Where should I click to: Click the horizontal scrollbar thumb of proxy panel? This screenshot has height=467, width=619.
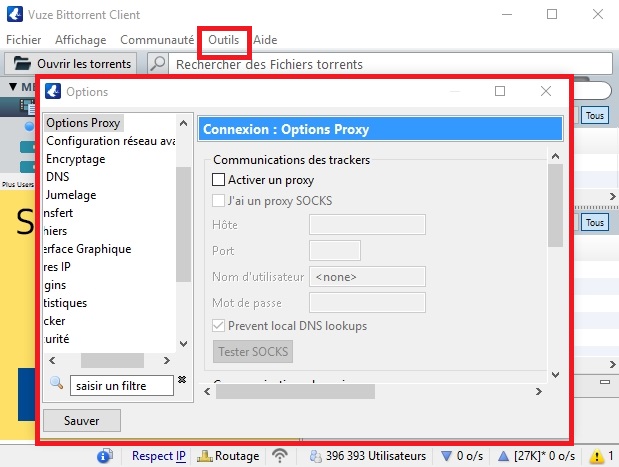point(295,392)
